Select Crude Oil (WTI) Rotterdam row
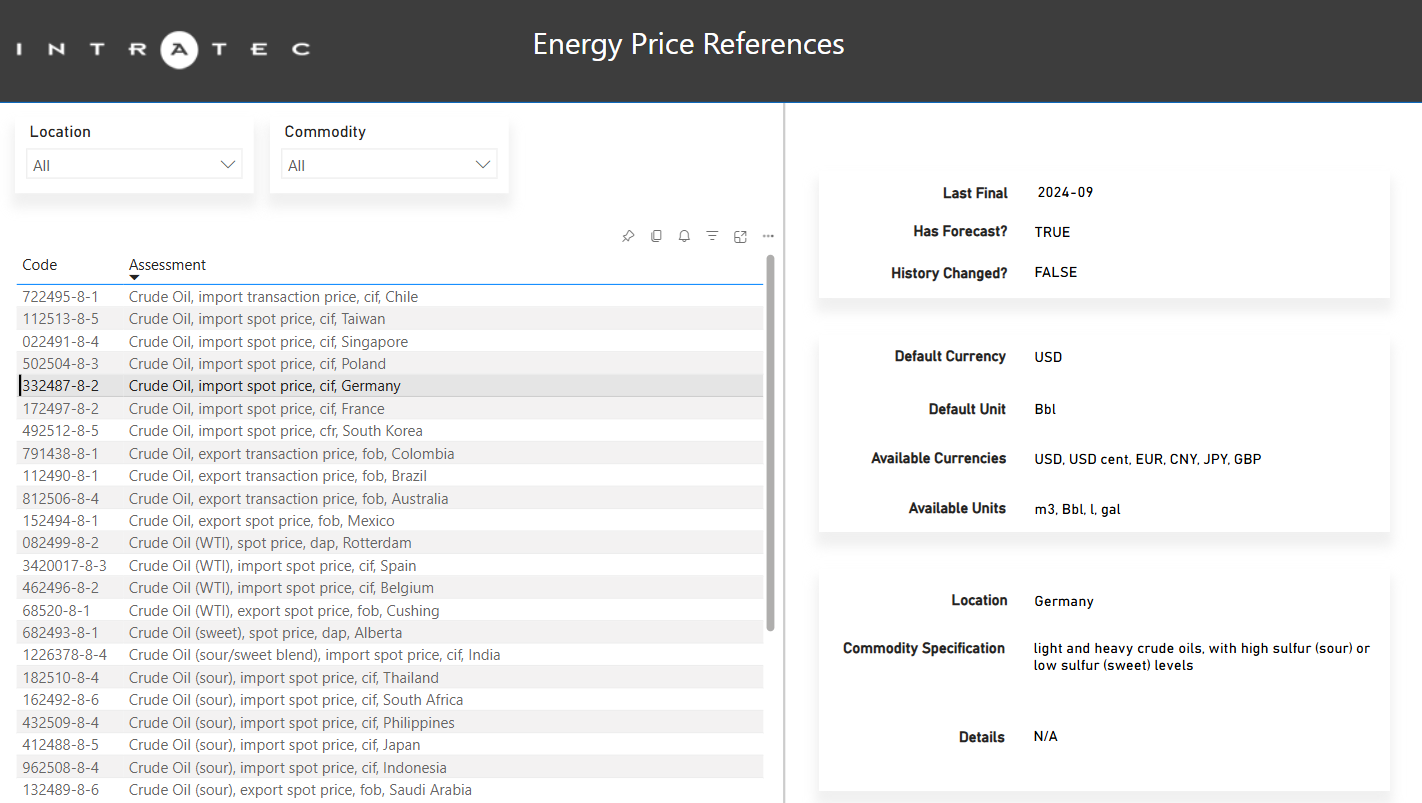This screenshot has width=1422, height=803. [x=270, y=543]
